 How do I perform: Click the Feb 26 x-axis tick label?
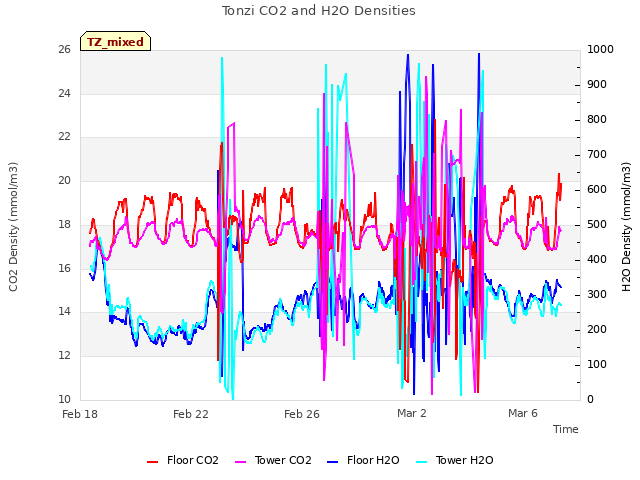pyautogui.click(x=302, y=414)
